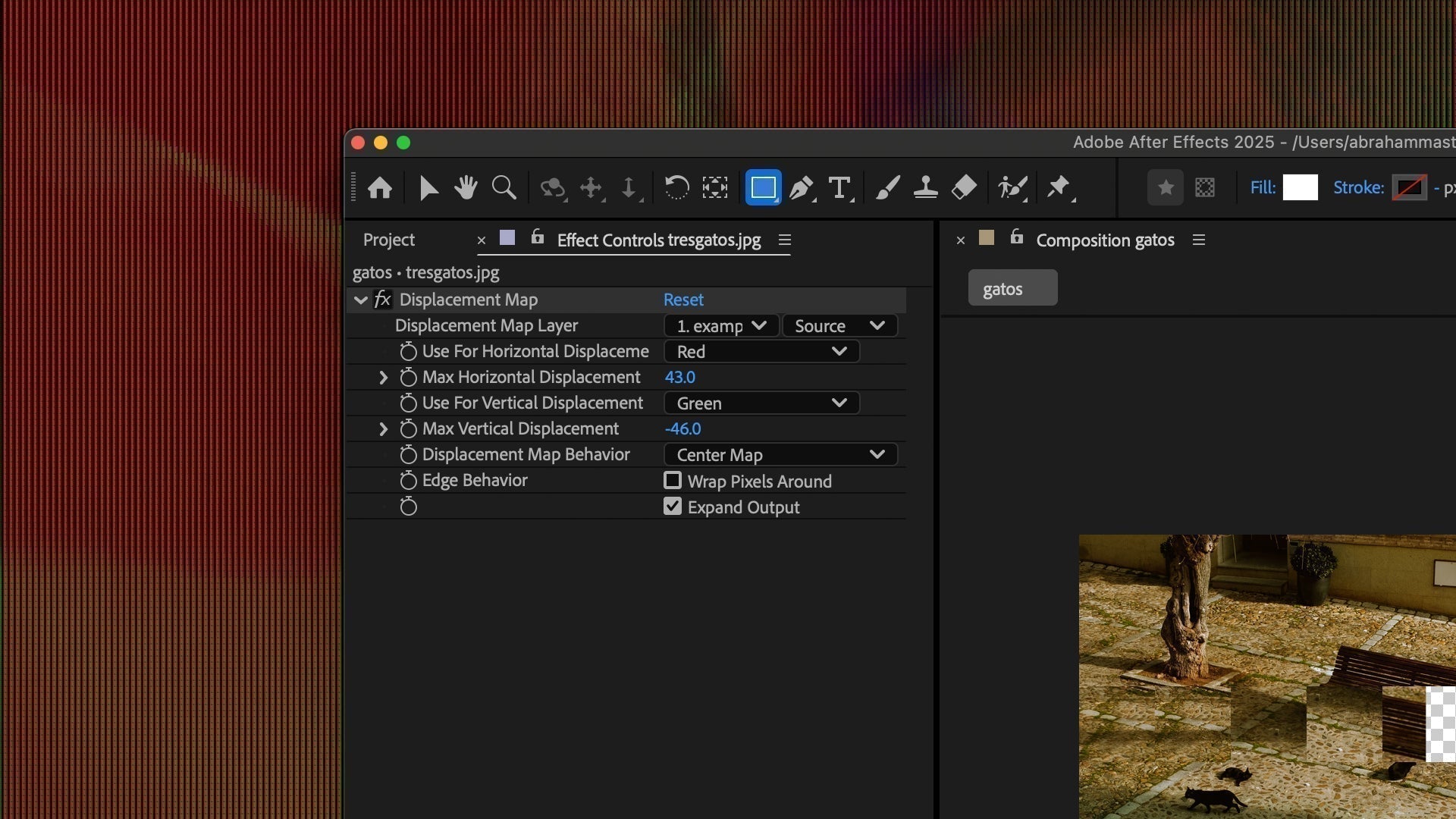The height and width of the screenshot is (819, 1456).
Task: Open the Stroke color swatch
Action: point(1409,187)
